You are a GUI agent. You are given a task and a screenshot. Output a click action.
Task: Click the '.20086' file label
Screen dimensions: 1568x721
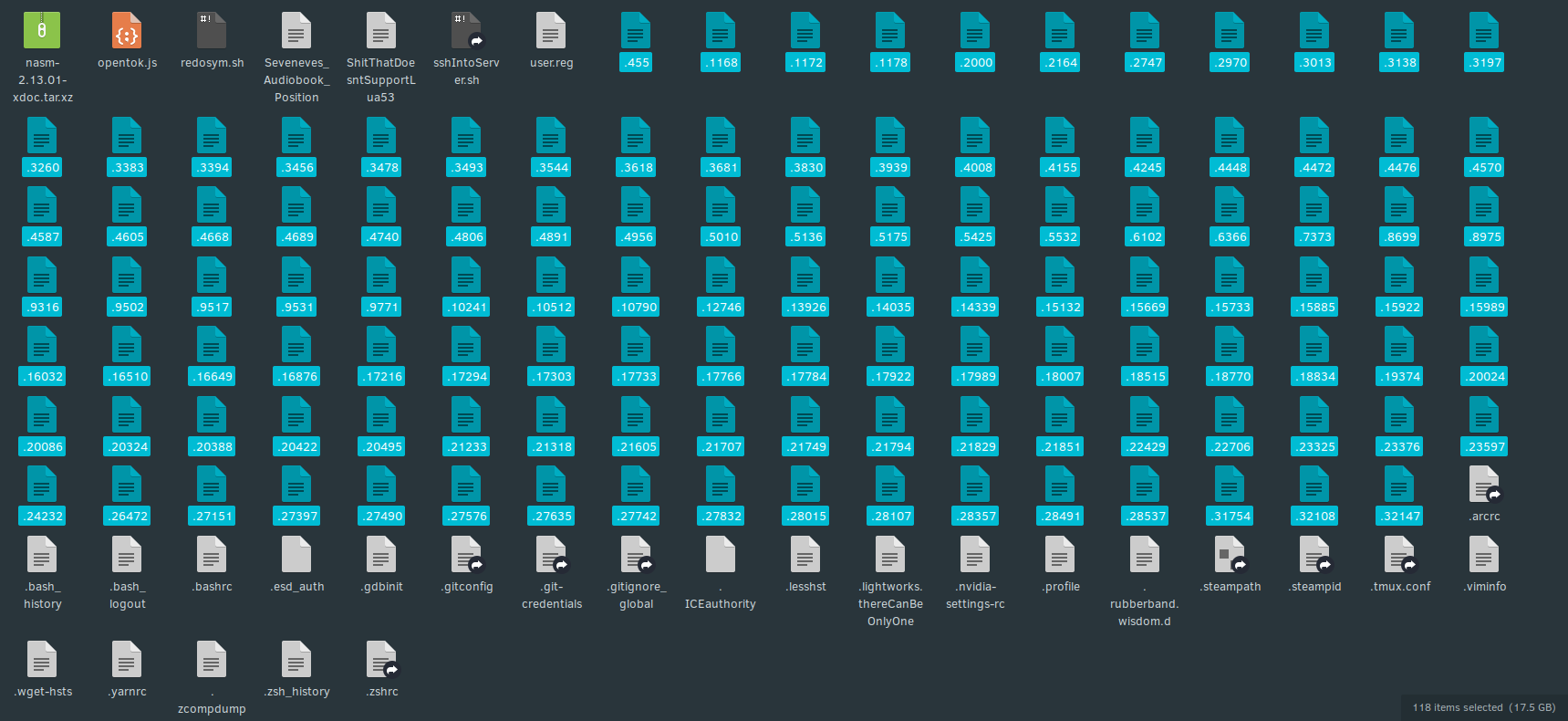42,447
